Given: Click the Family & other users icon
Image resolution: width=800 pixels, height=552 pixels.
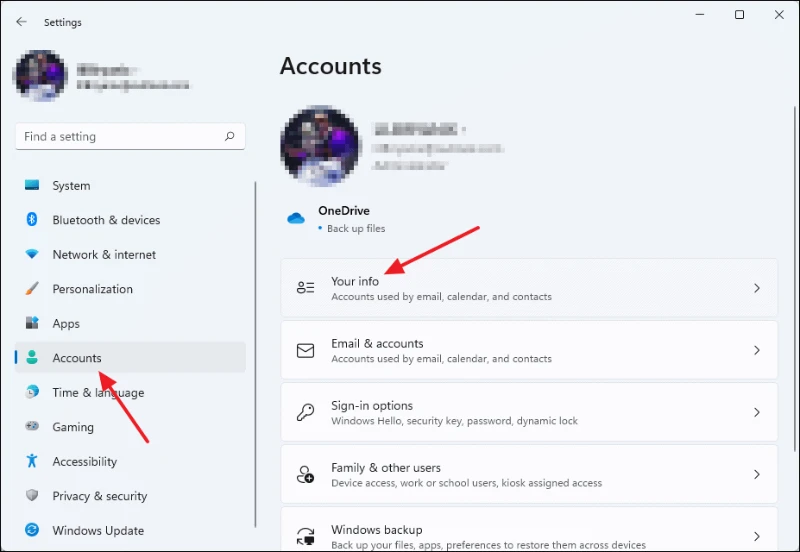Looking at the screenshot, I should (x=306, y=474).
